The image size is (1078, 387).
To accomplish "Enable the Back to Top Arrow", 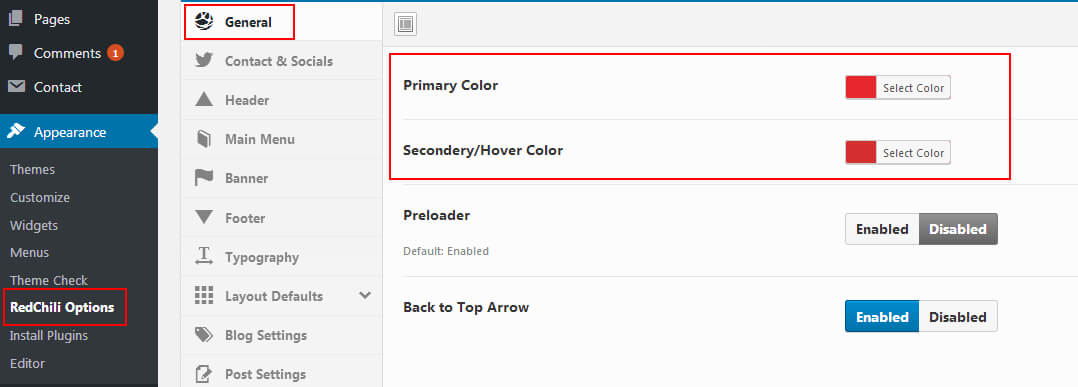I will pos(882,316).
